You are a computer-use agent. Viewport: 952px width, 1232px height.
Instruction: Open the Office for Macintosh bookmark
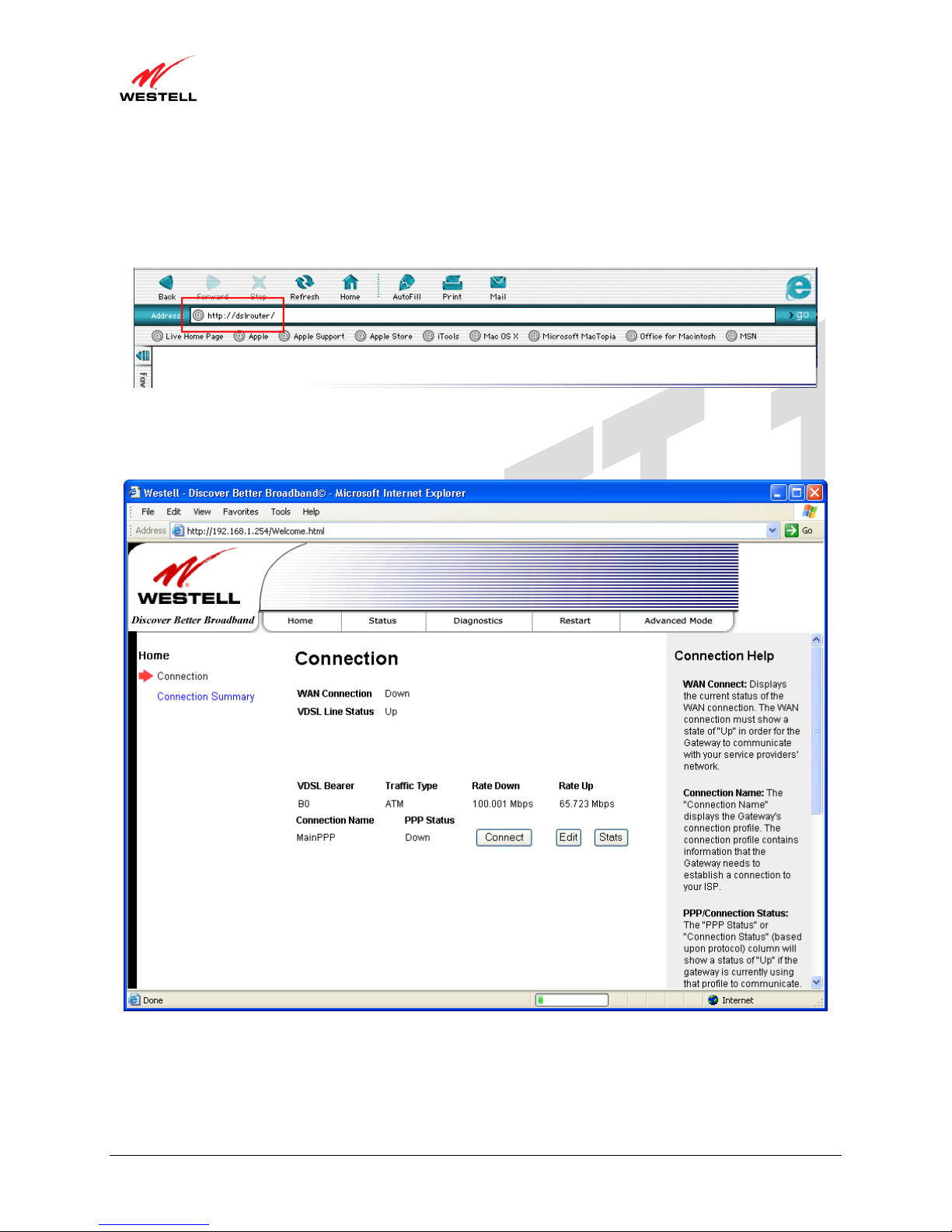coord(671,337)
